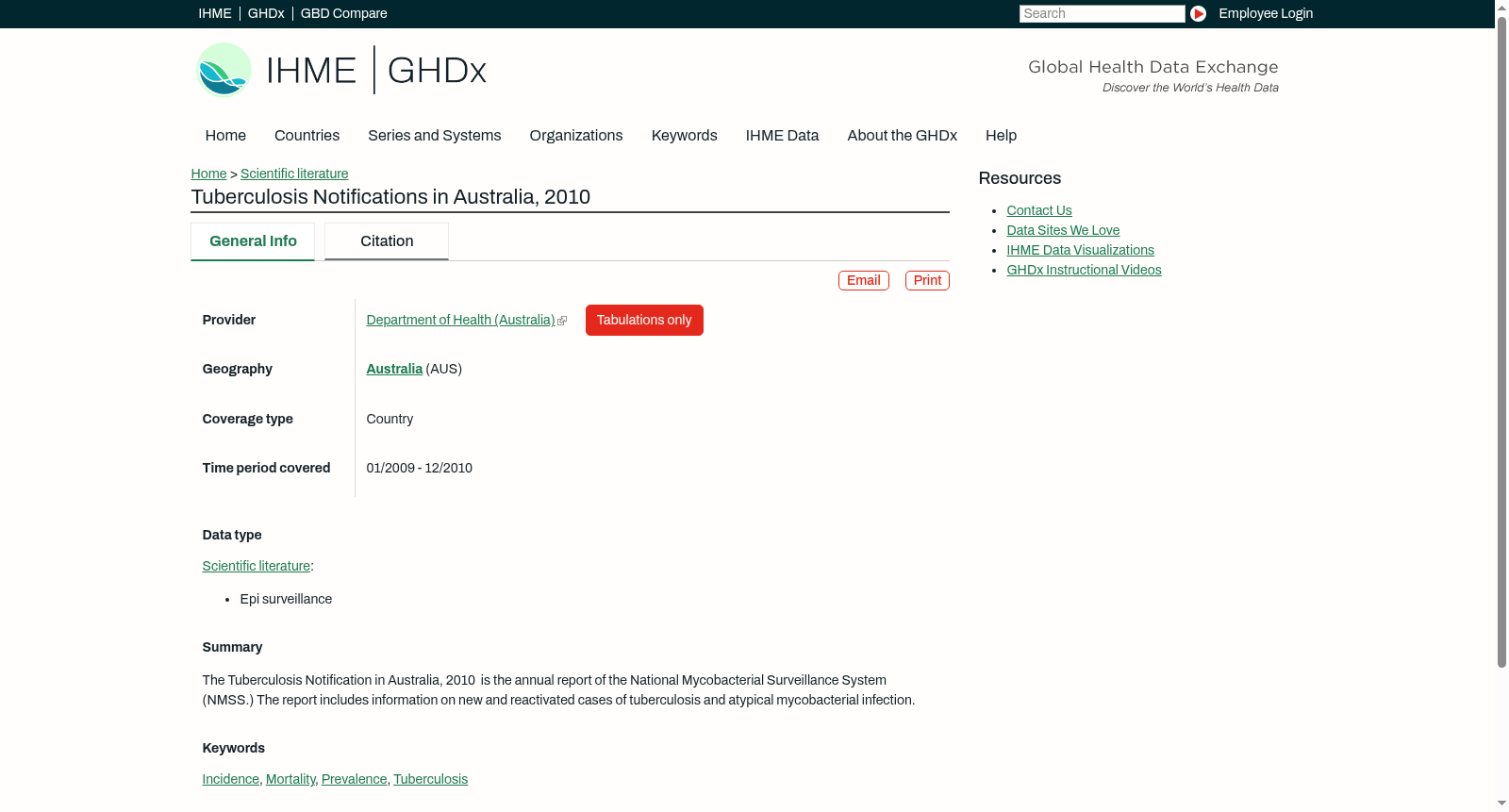Click the Incidence keyword link
Viewport: 1509px width, 812px height.
(230, 779)
